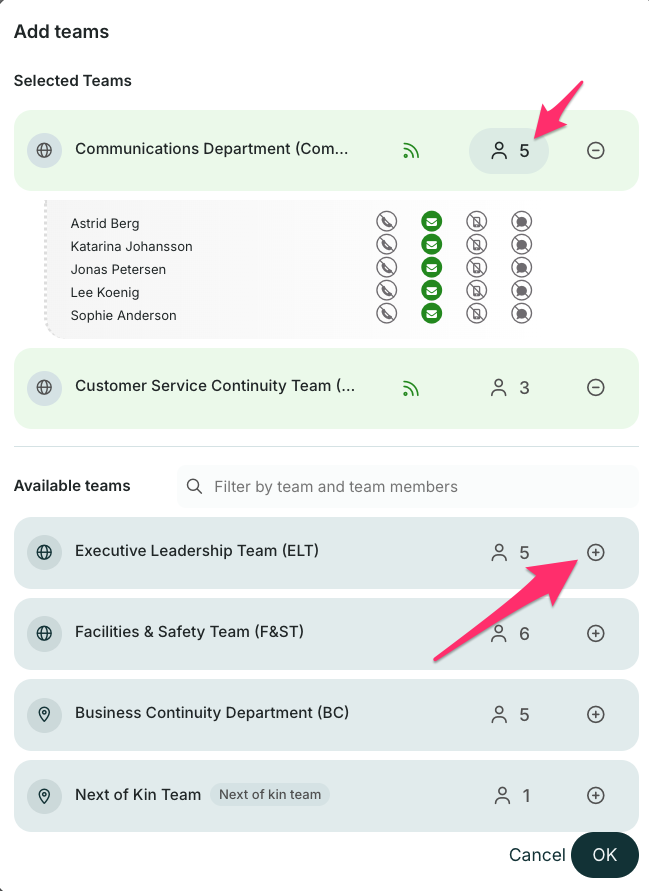Focus the filter by team search field
The image size is (649, 891).
pos(408,487)
